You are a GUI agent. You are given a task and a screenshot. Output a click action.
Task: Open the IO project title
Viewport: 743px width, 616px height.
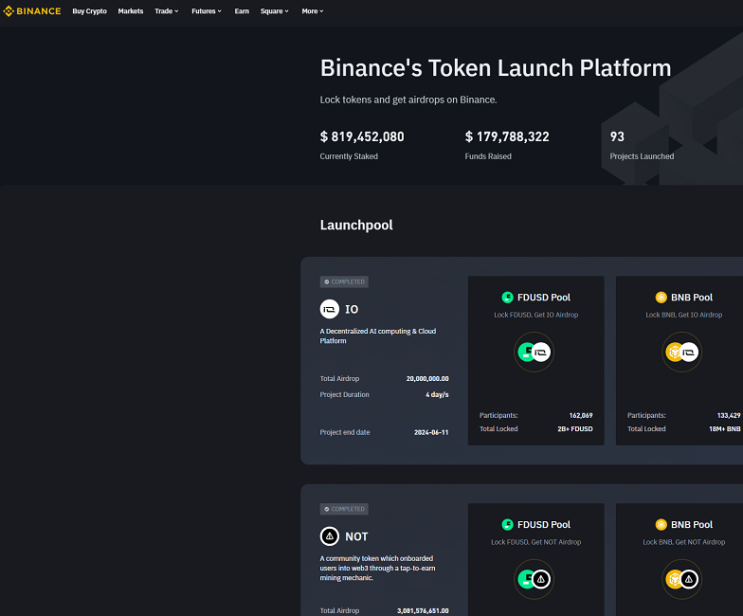(x=351, y=309)
